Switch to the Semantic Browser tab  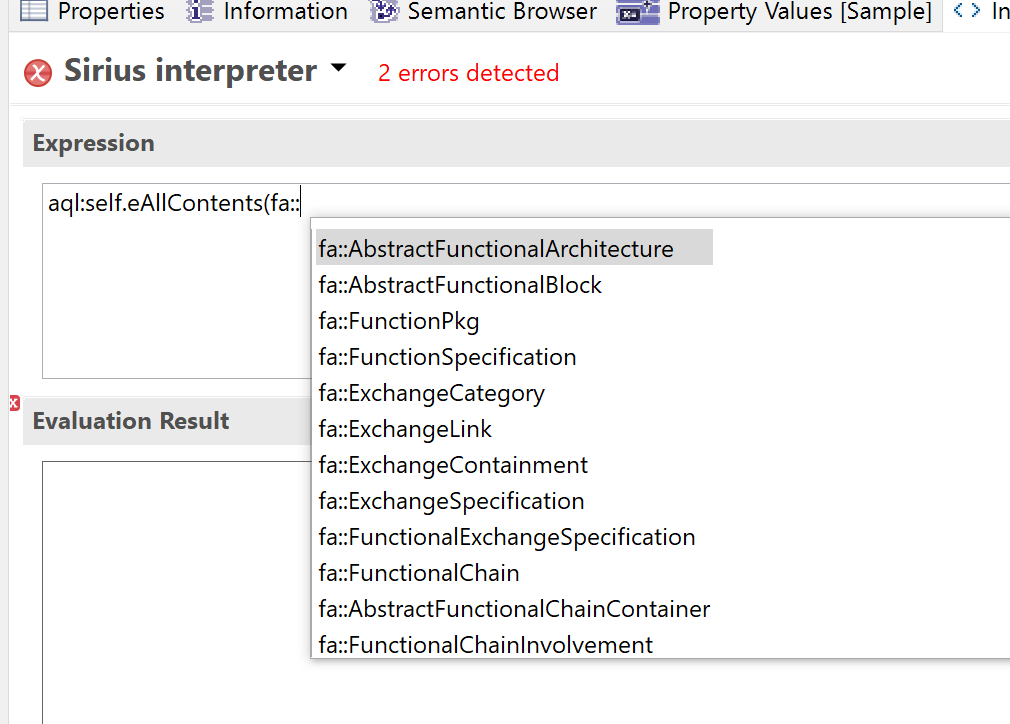502,12
